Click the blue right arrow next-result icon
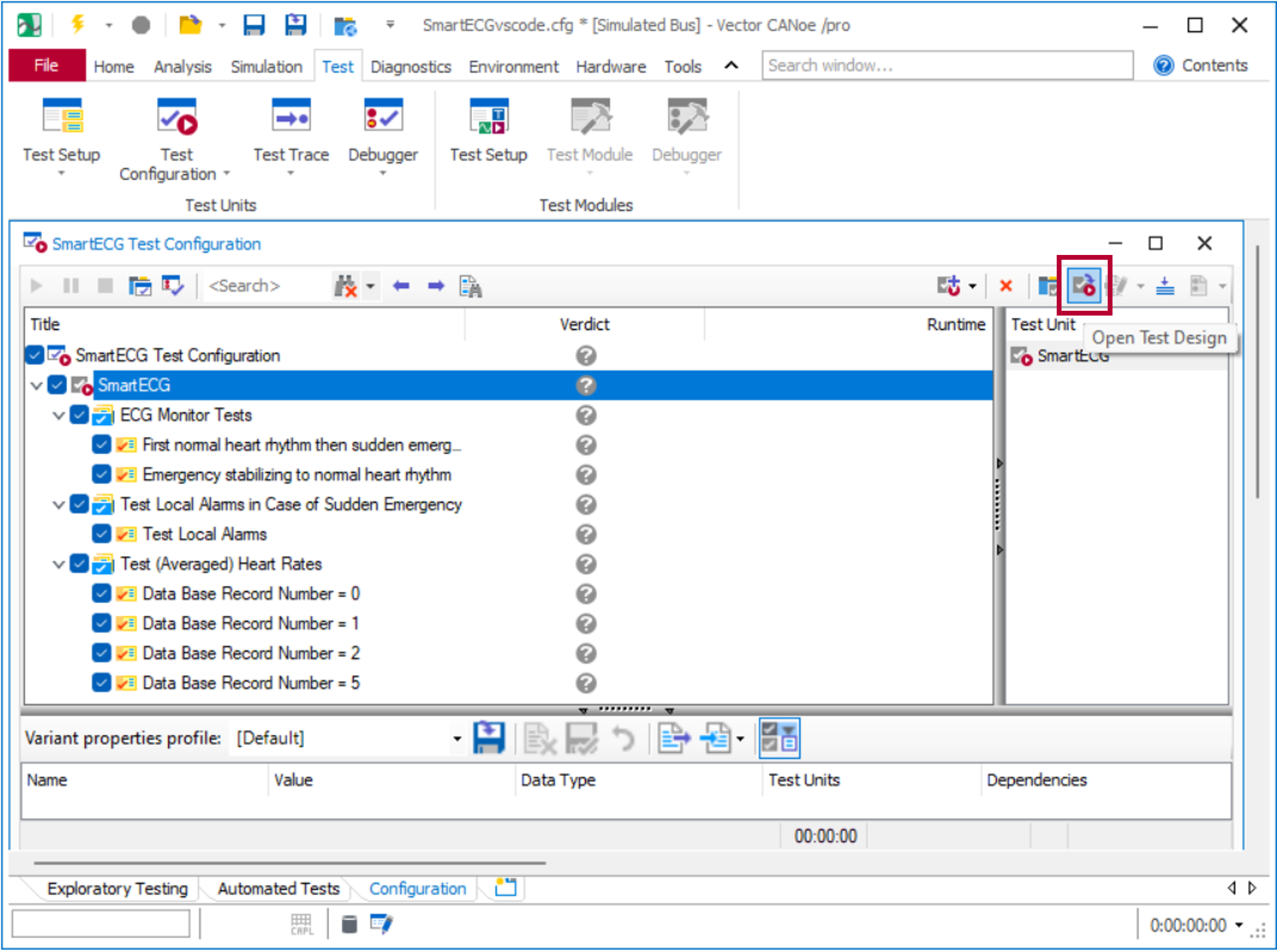 tap(436, 286)
